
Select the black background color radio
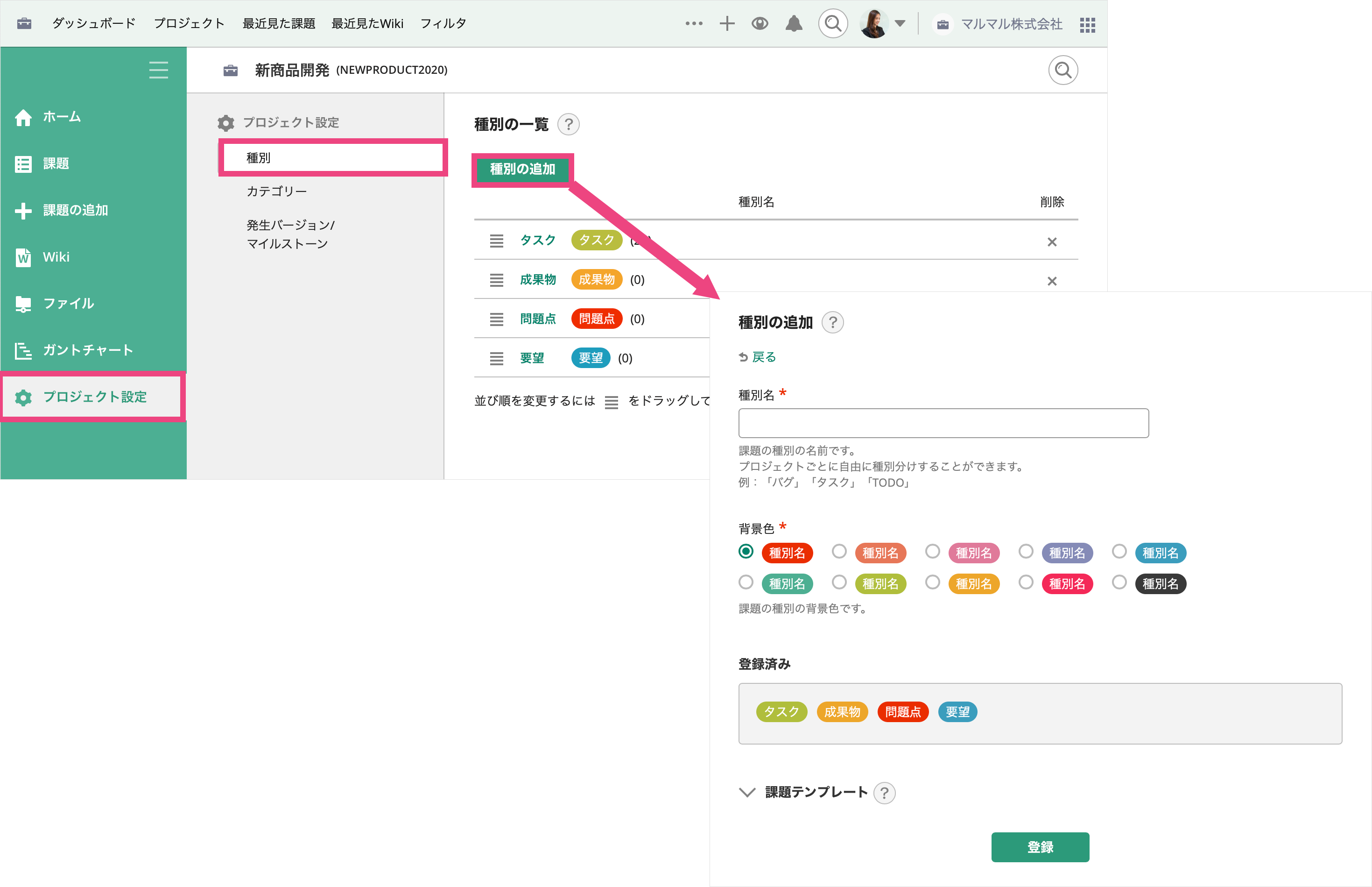pyautogui.click(x=1119, y=582)
